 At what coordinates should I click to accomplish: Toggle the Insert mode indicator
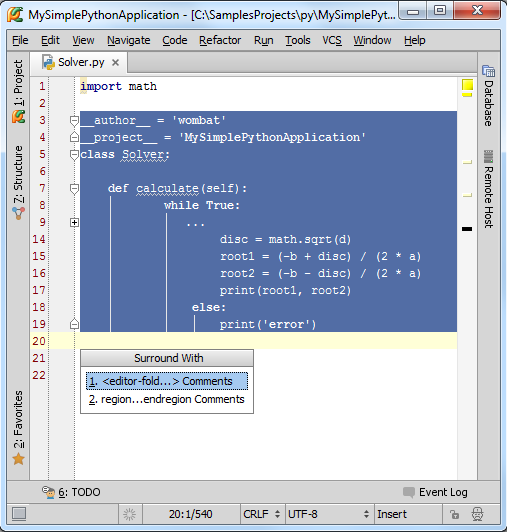392,514
